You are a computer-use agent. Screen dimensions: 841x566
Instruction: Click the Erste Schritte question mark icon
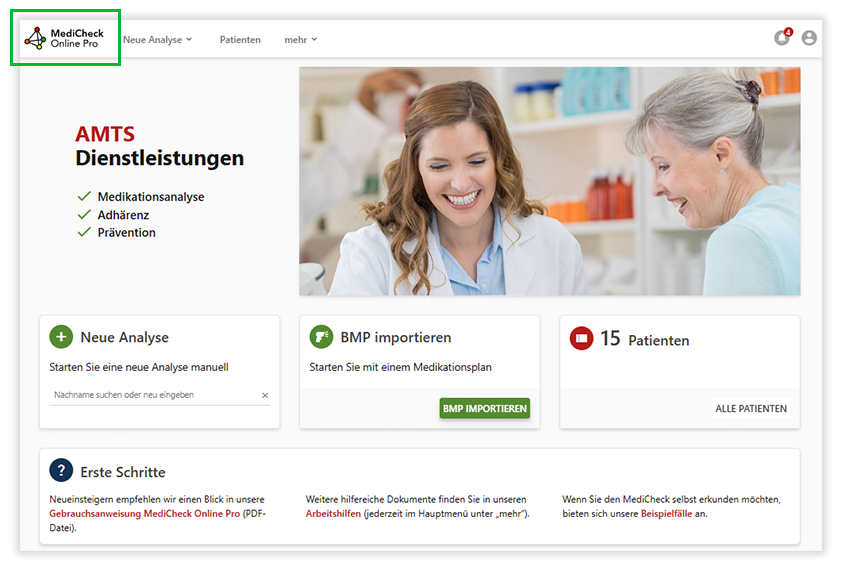(61, 471)
